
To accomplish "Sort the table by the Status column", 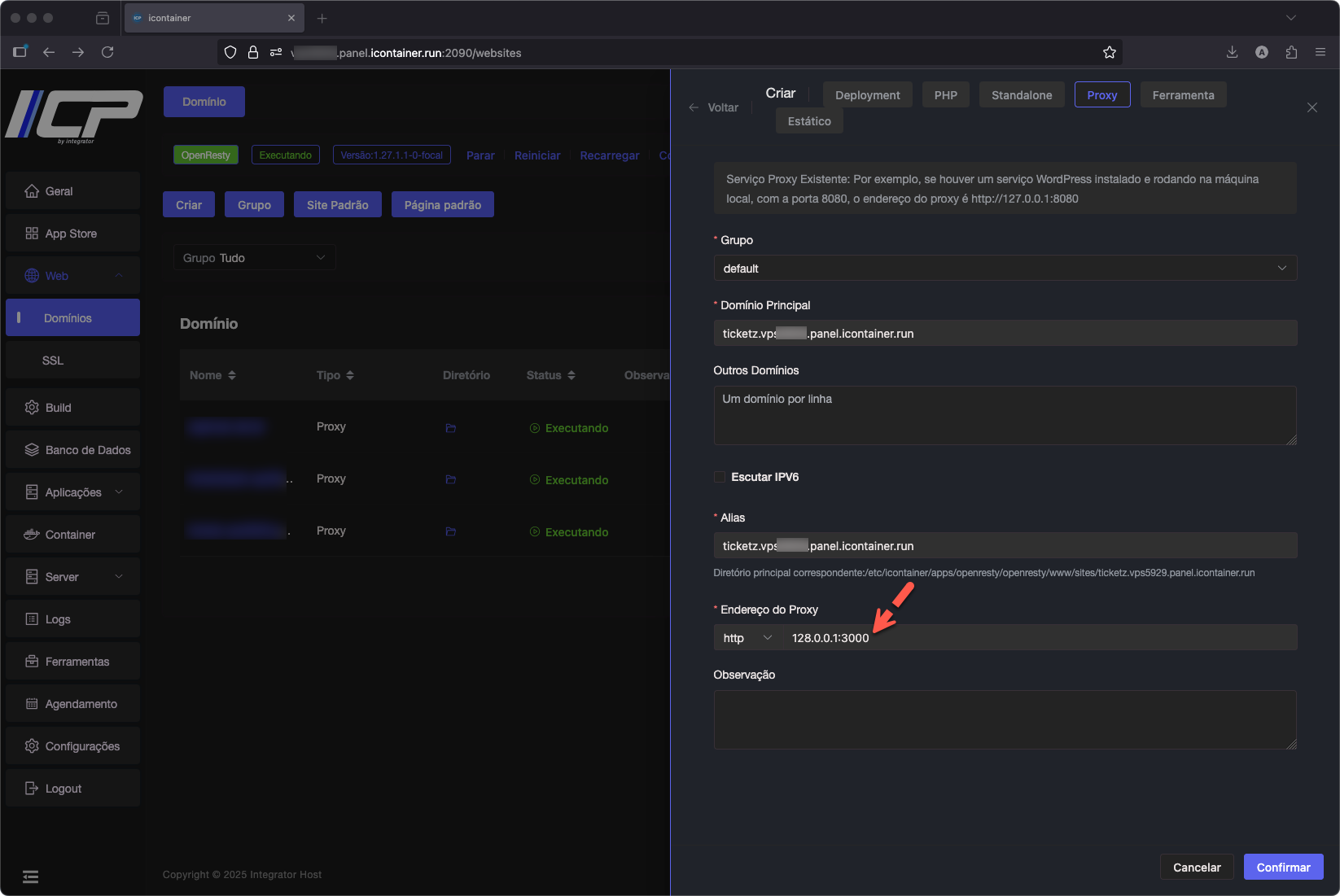I will 550,375.
